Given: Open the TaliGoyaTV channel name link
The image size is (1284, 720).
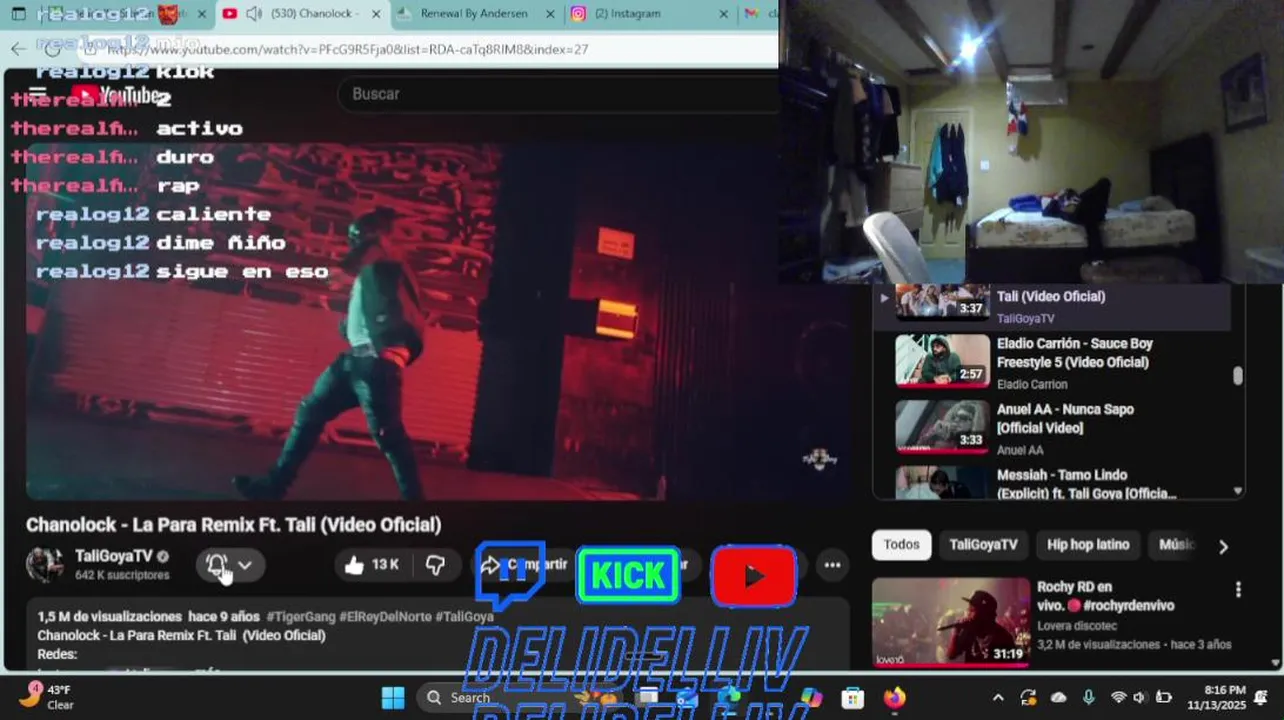Looking at the screenshot, I should tap(113, 556).
